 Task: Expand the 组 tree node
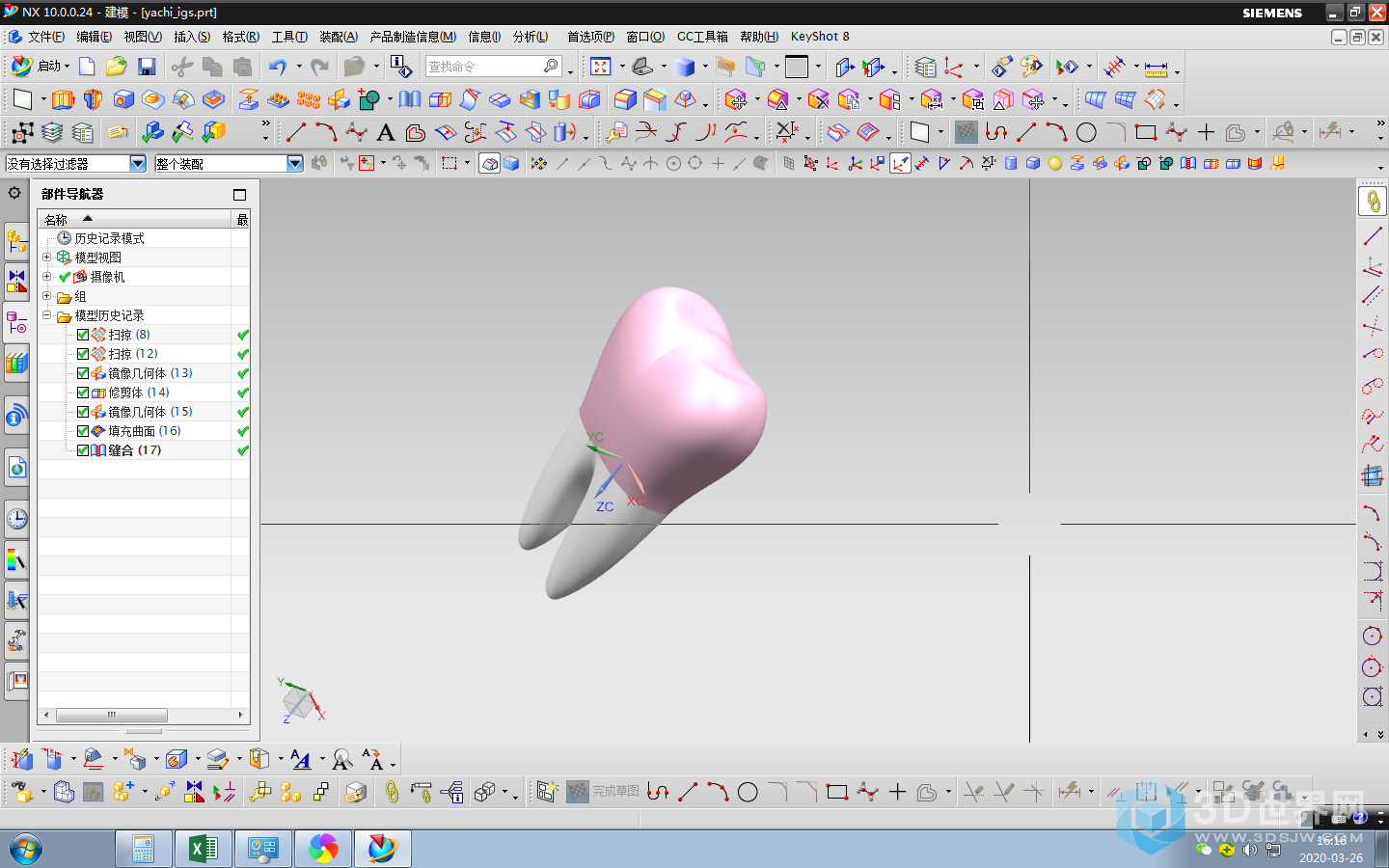46,295
